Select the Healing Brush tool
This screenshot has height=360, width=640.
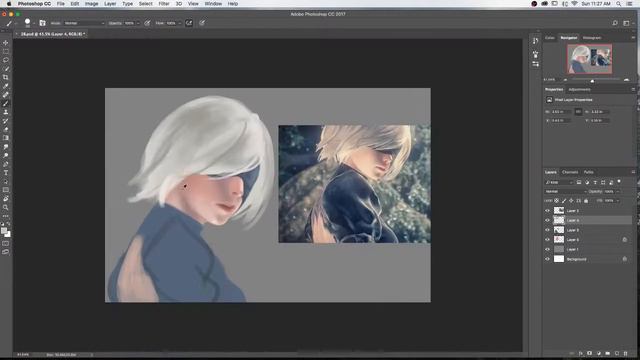pyautogui.click(x=6, y=95)
